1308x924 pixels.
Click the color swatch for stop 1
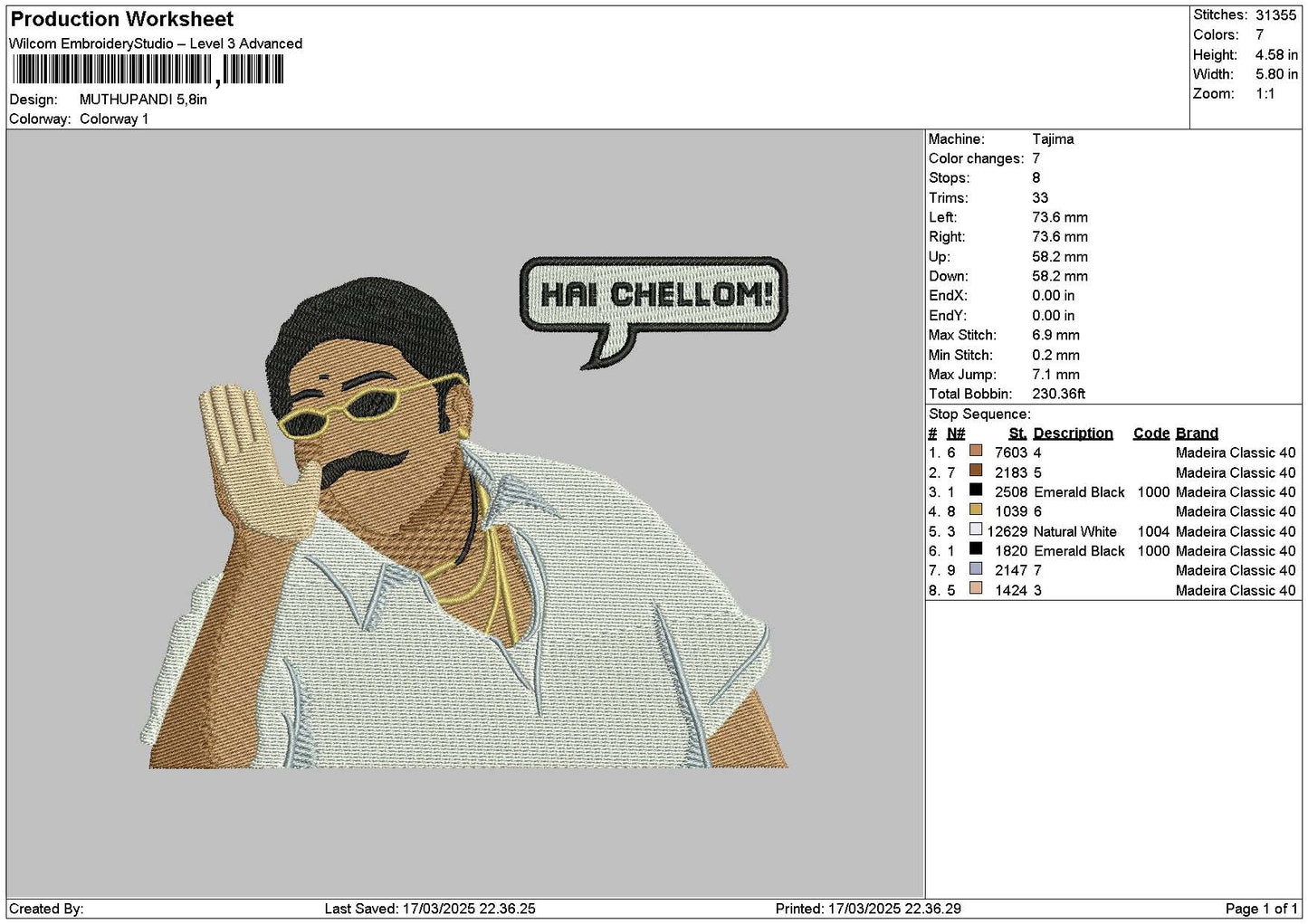coord(976,451)
